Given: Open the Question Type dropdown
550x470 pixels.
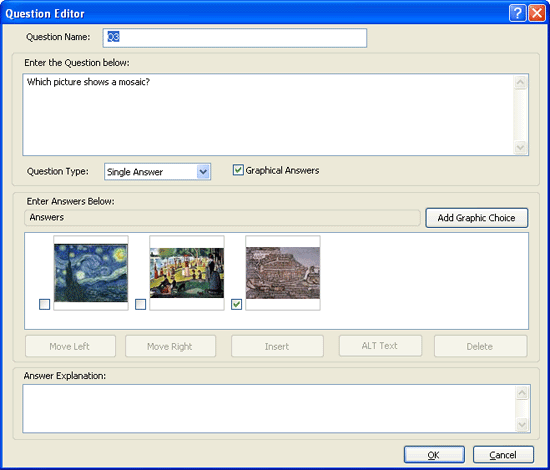Looking at the screenshot, I should pyautogui.click(x=203, y=172).
